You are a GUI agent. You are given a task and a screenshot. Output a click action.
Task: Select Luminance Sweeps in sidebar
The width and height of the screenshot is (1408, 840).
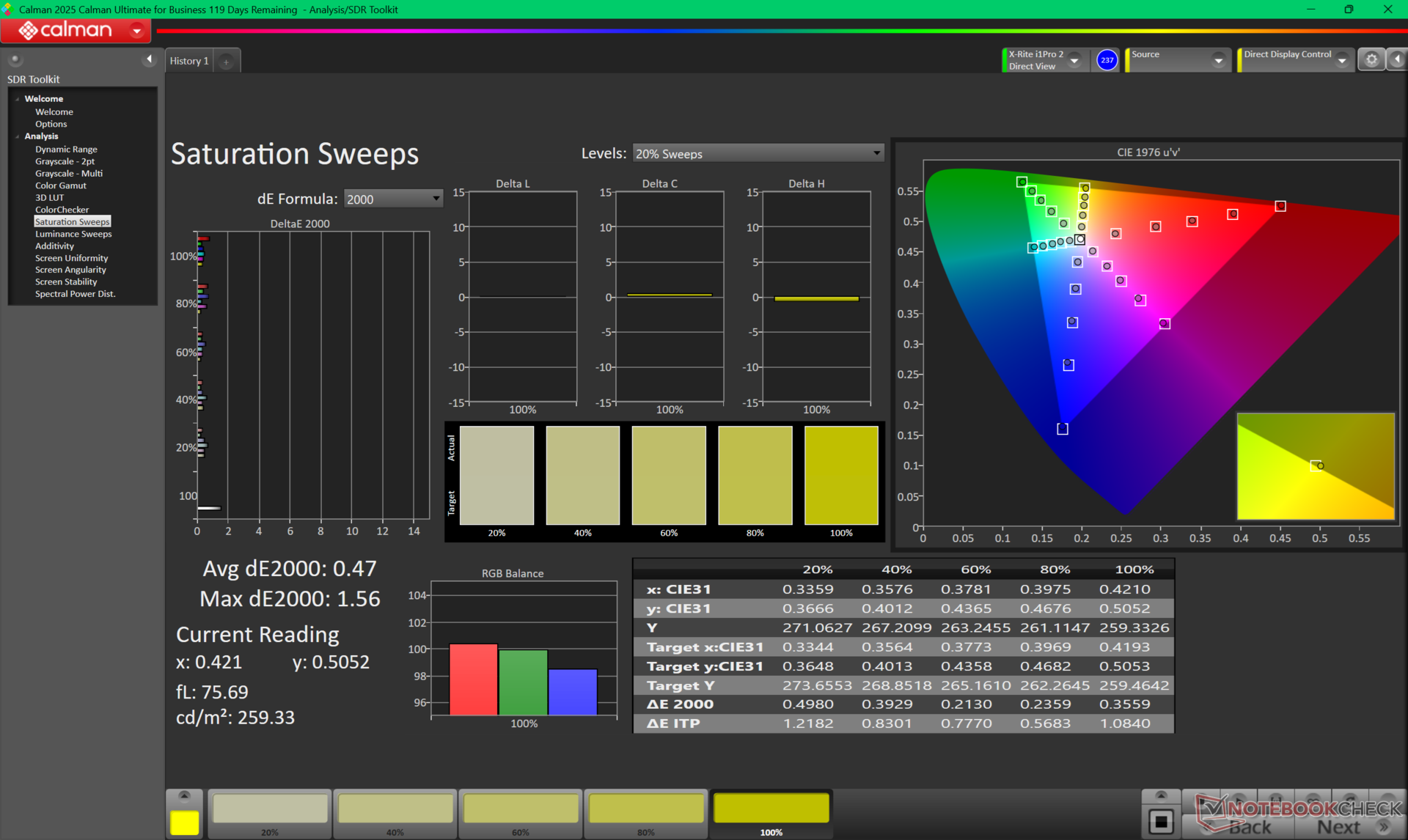(x=73, y=234)
